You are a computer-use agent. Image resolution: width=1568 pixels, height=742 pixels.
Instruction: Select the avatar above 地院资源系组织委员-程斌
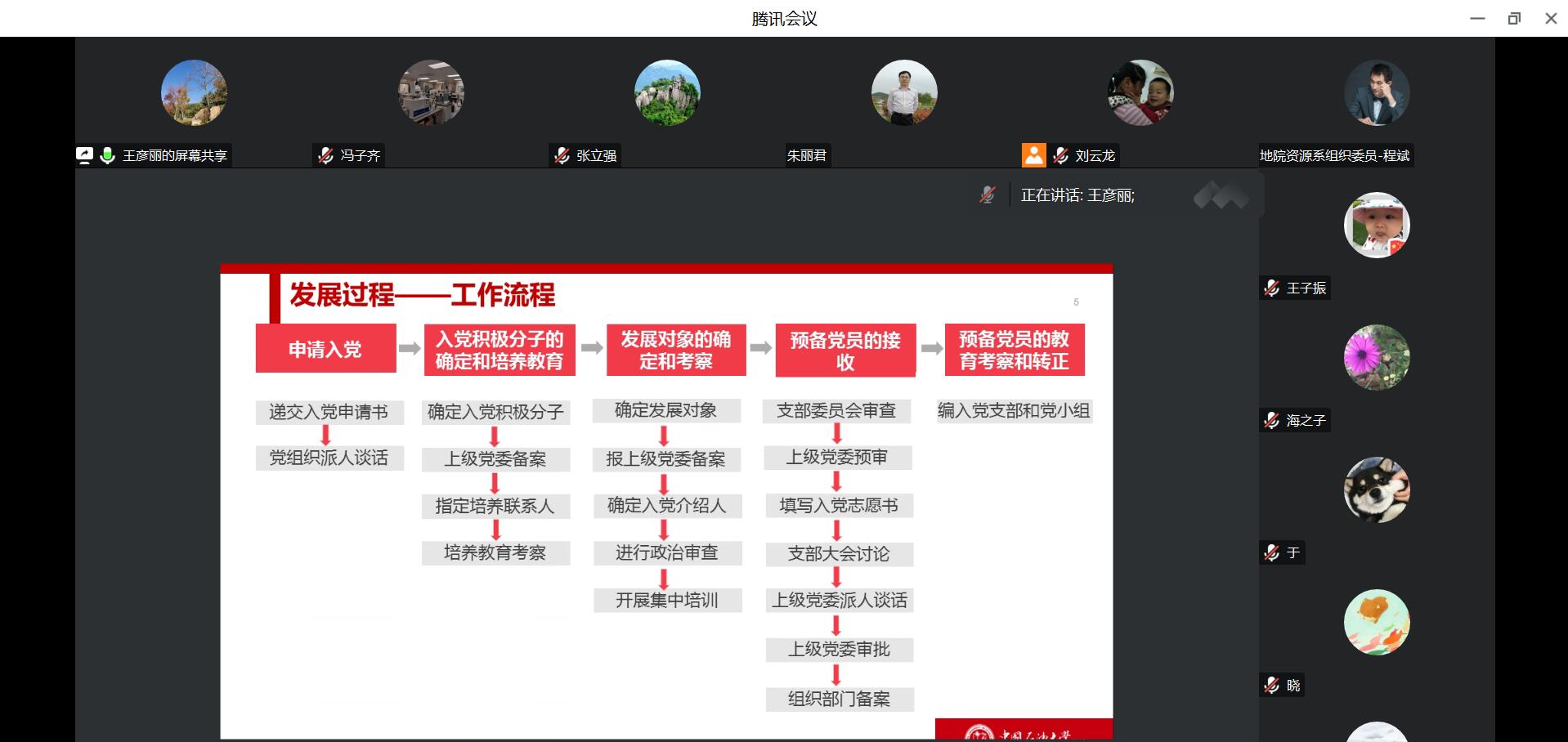tap(1377, 92)
